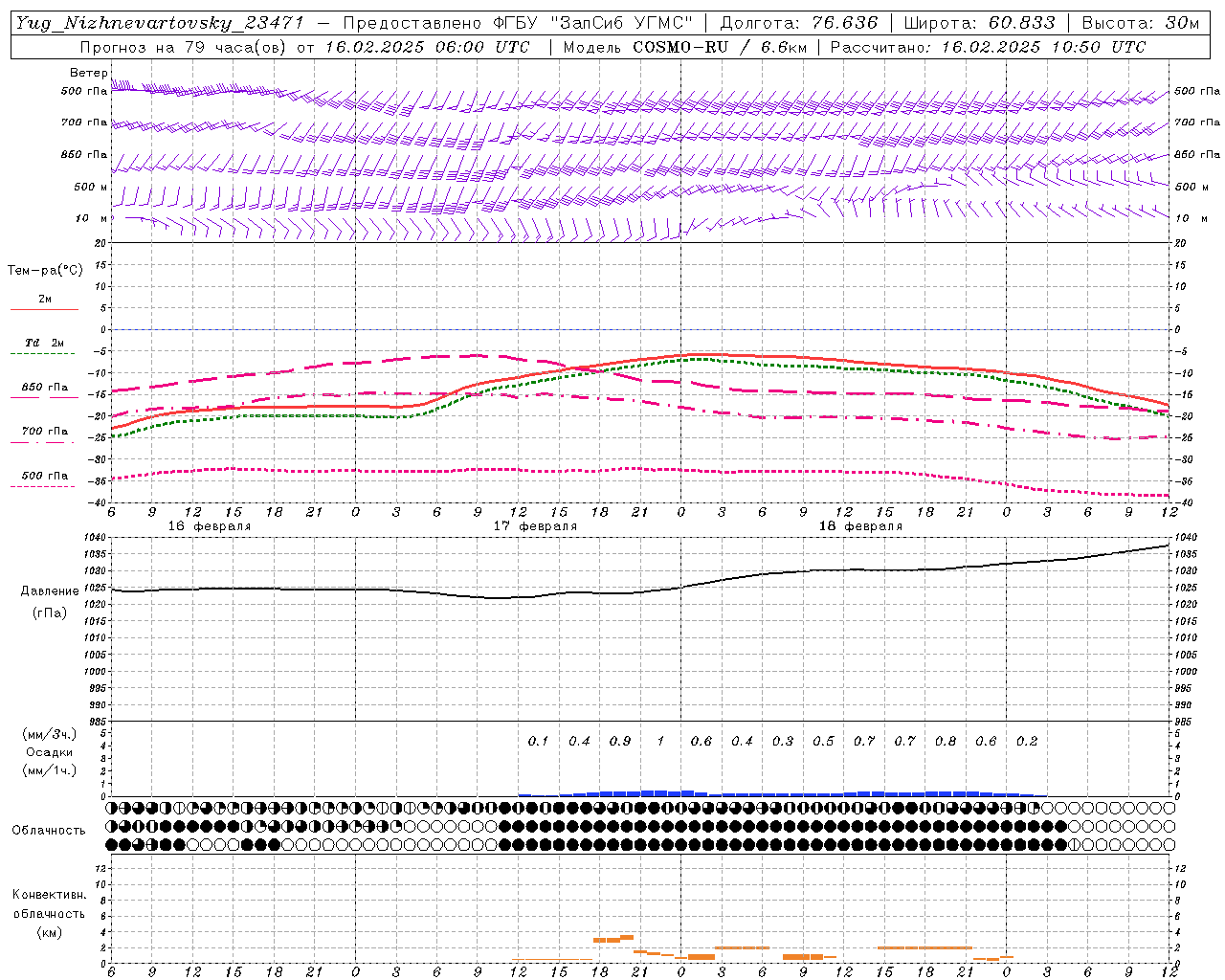
Task: Click the Td 2м legend entry
Action: (44, 346)
